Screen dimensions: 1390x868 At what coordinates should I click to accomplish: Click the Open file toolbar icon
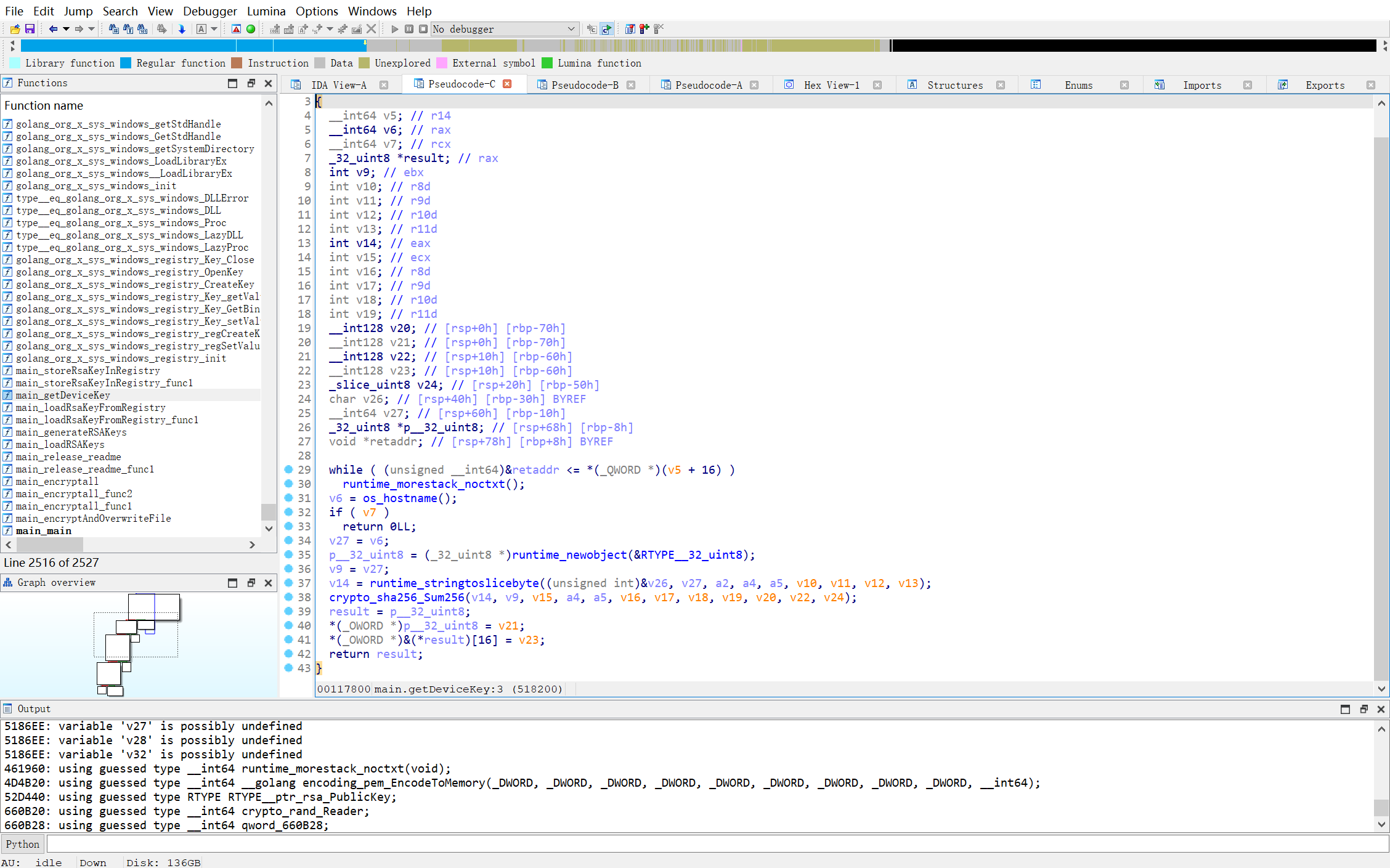point(15,29)
